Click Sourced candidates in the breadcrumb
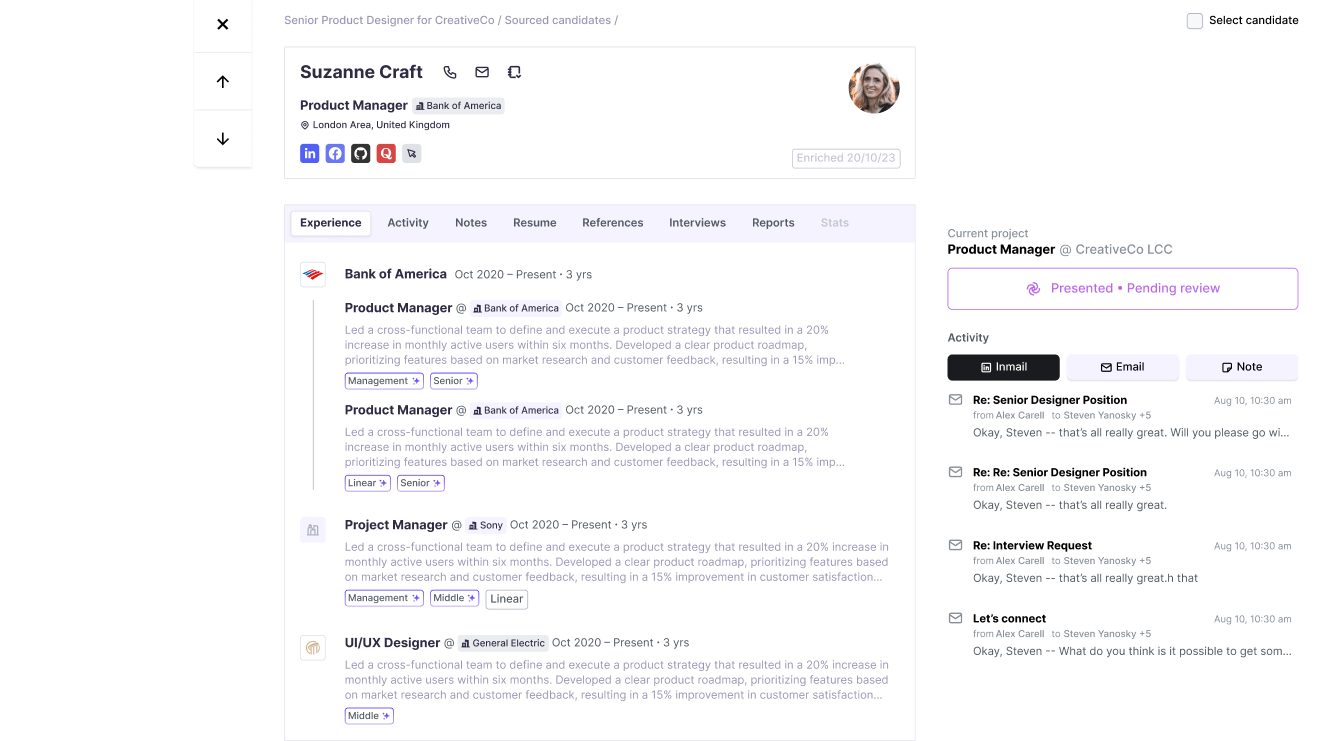This screenshot has width=1331, height=741. [x=557, y=20]
